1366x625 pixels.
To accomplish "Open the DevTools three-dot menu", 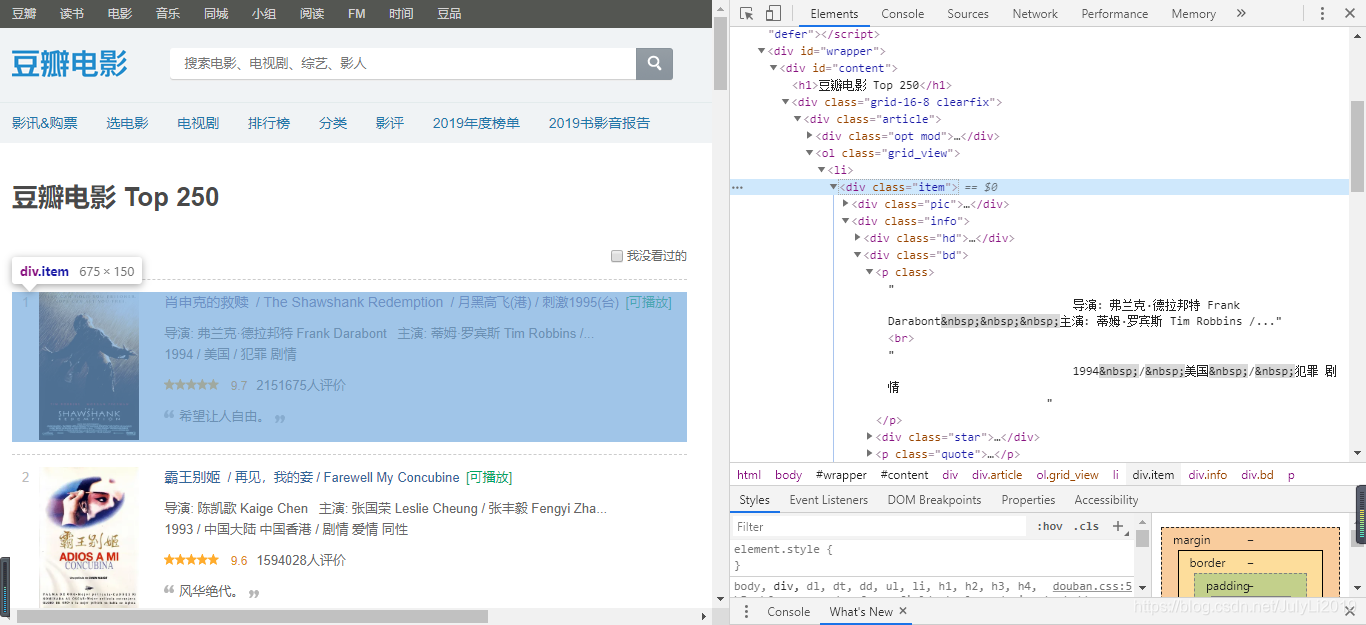I will pos(1322,14).
